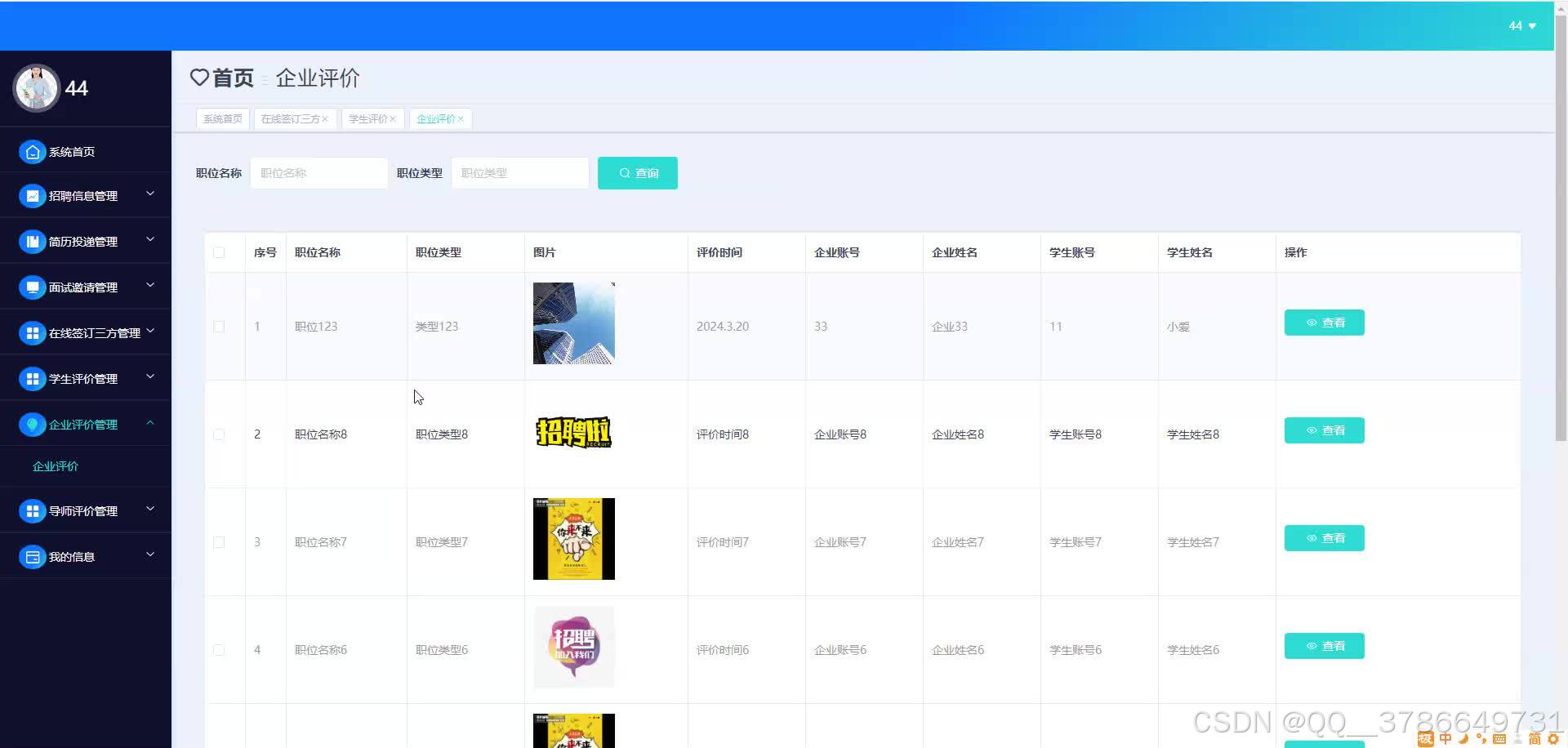Check the row checkbox for 职位名称8

point(219,434)
